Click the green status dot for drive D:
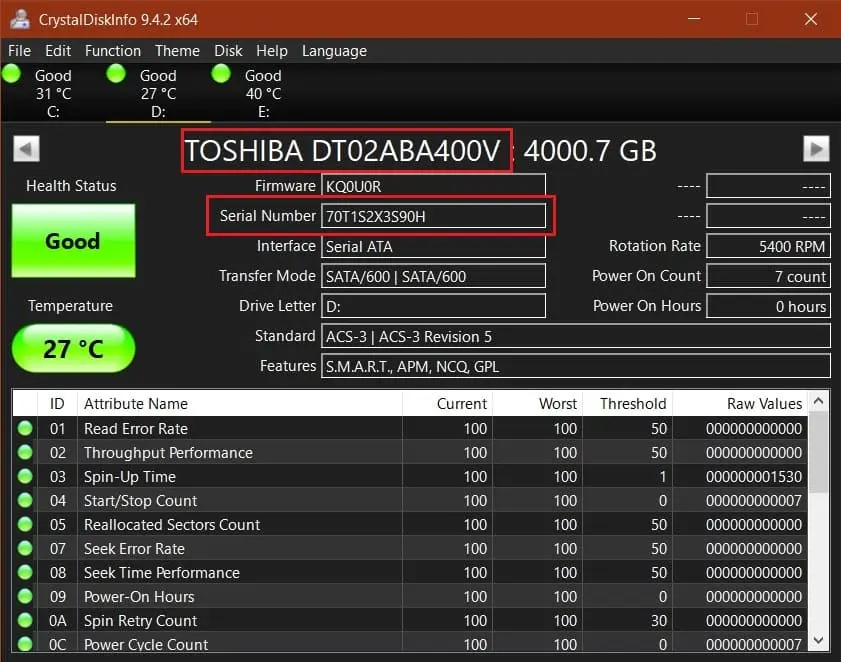Viewport: 841px width, 662px height. 116,73
